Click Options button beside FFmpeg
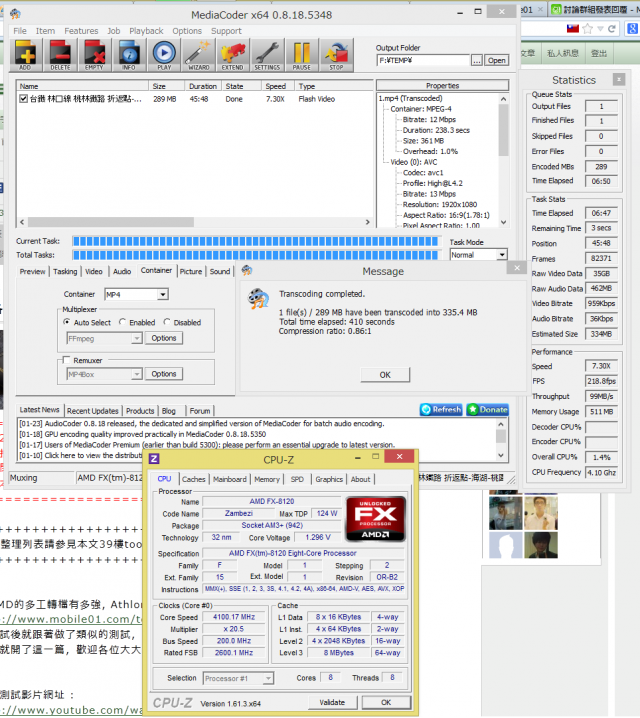 coord(163,338)
